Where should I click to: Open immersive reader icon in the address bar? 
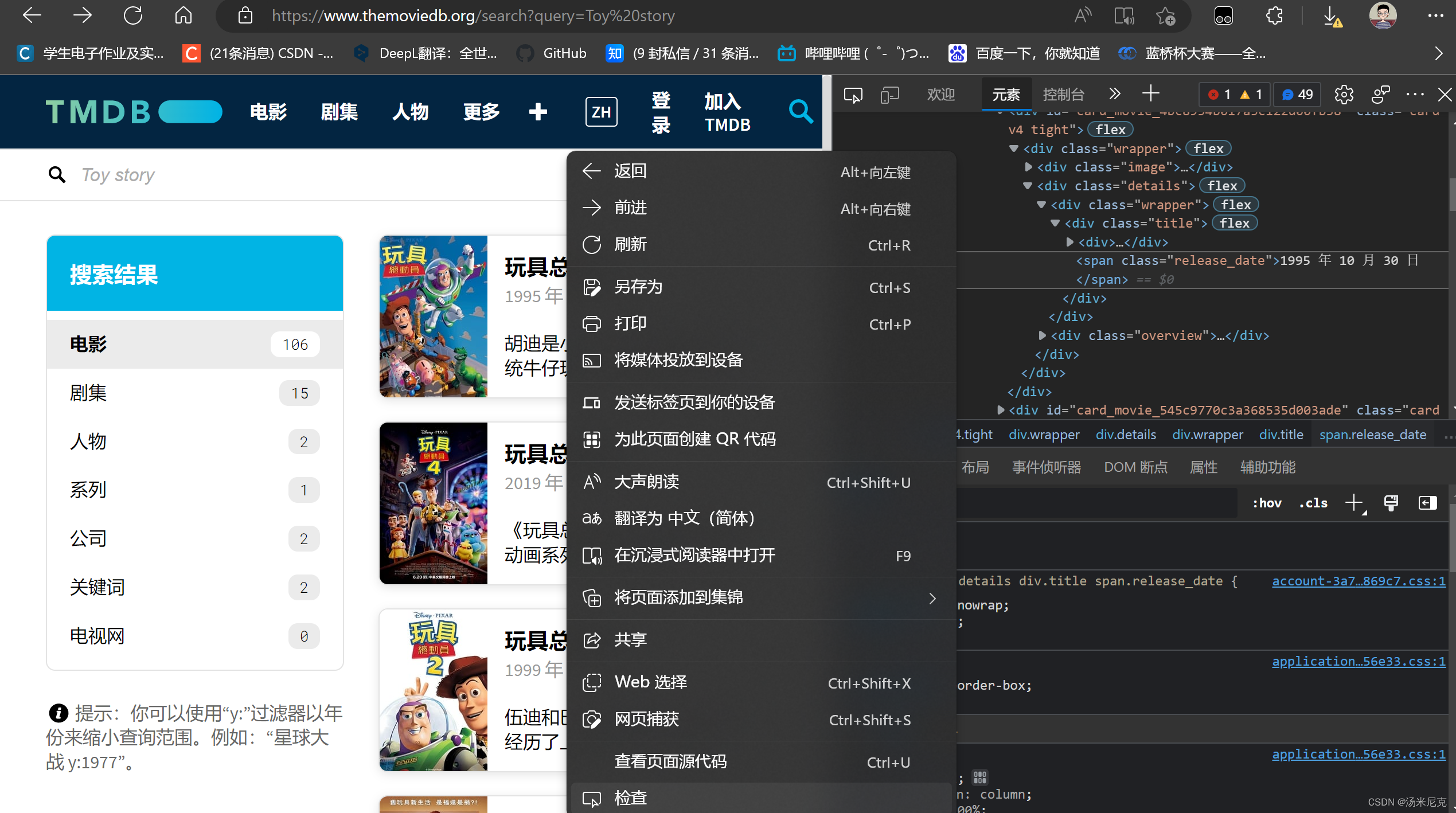[x=1124, y=15]
